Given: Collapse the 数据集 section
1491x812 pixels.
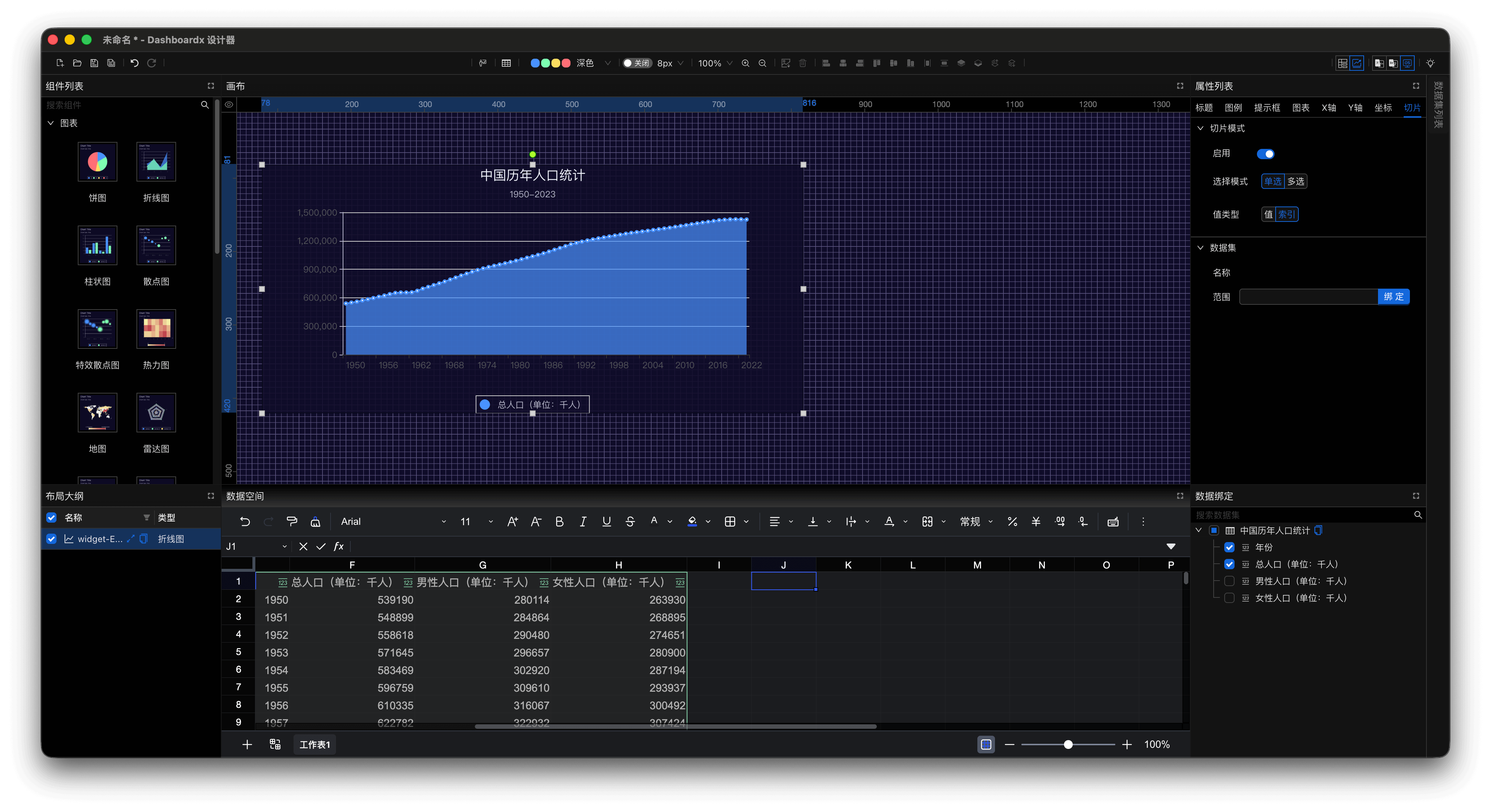Looking at the screenshot, I should [1200, 248].
